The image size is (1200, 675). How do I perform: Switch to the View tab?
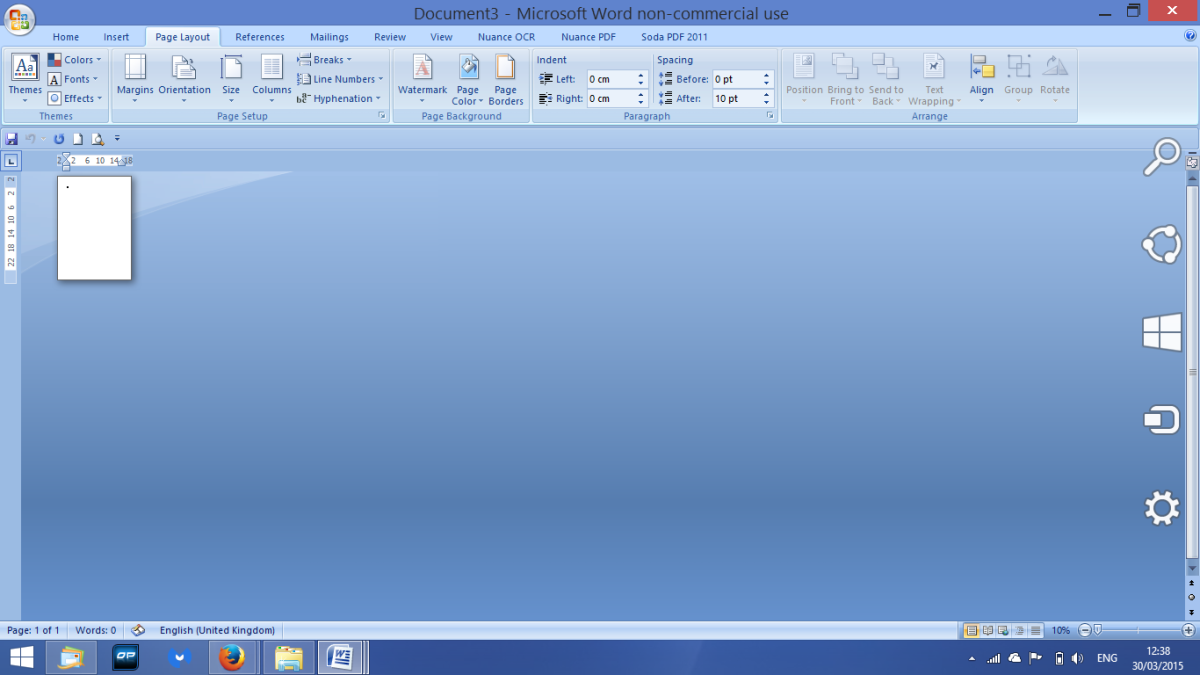pyautogui.click(x=441, y=37)
